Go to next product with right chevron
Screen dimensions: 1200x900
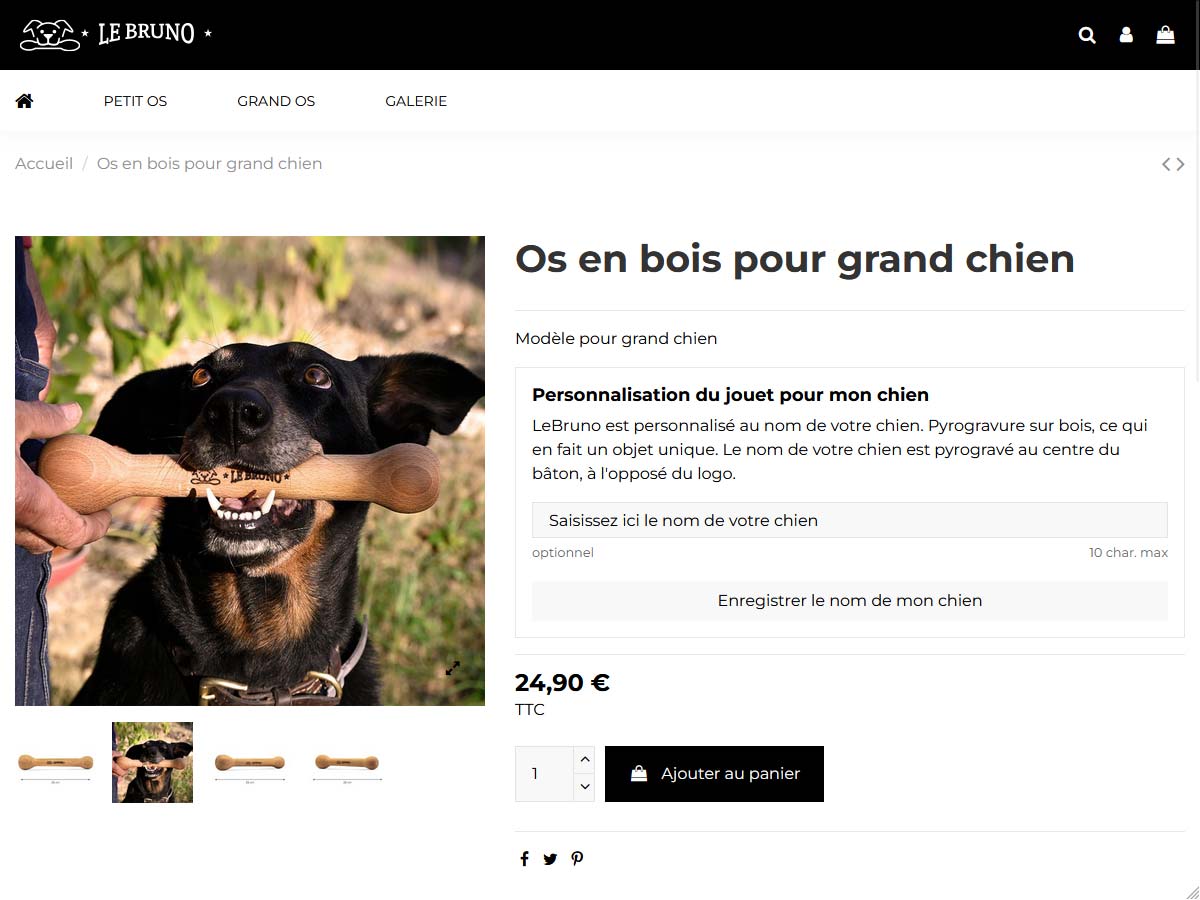(1180, 164)
